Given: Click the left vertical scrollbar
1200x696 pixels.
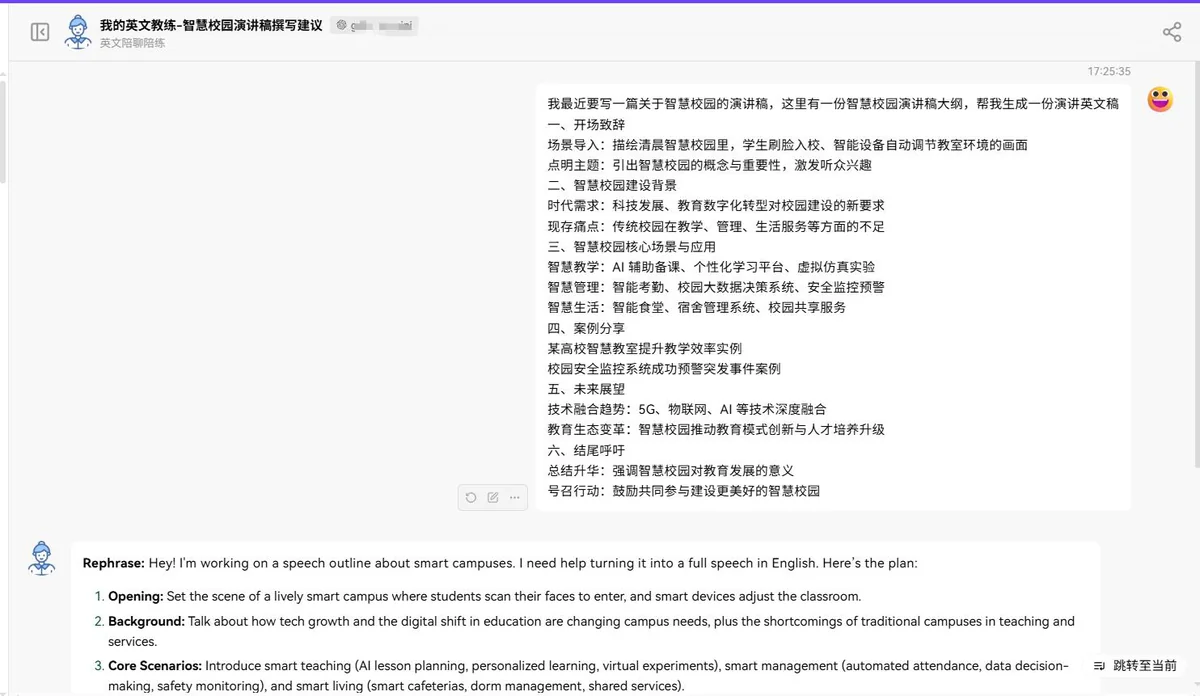Looking at the screenshot, I should (x=3, y=130).
